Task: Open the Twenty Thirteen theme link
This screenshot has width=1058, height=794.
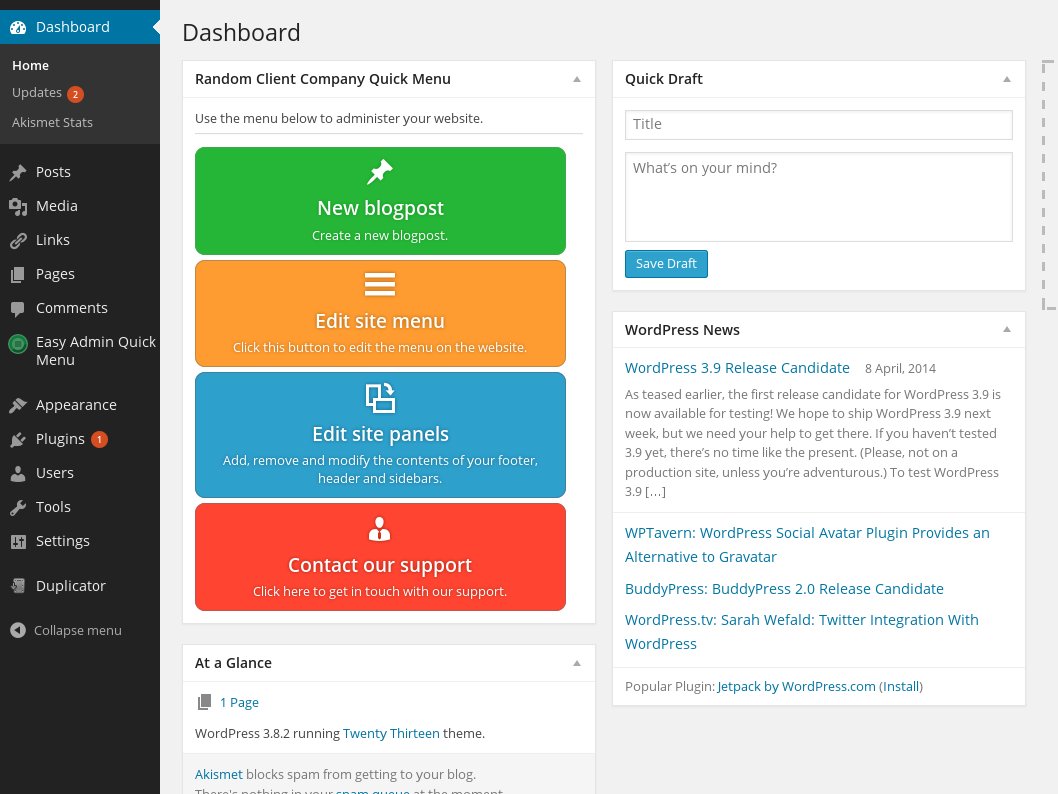Action: point(391,733)
